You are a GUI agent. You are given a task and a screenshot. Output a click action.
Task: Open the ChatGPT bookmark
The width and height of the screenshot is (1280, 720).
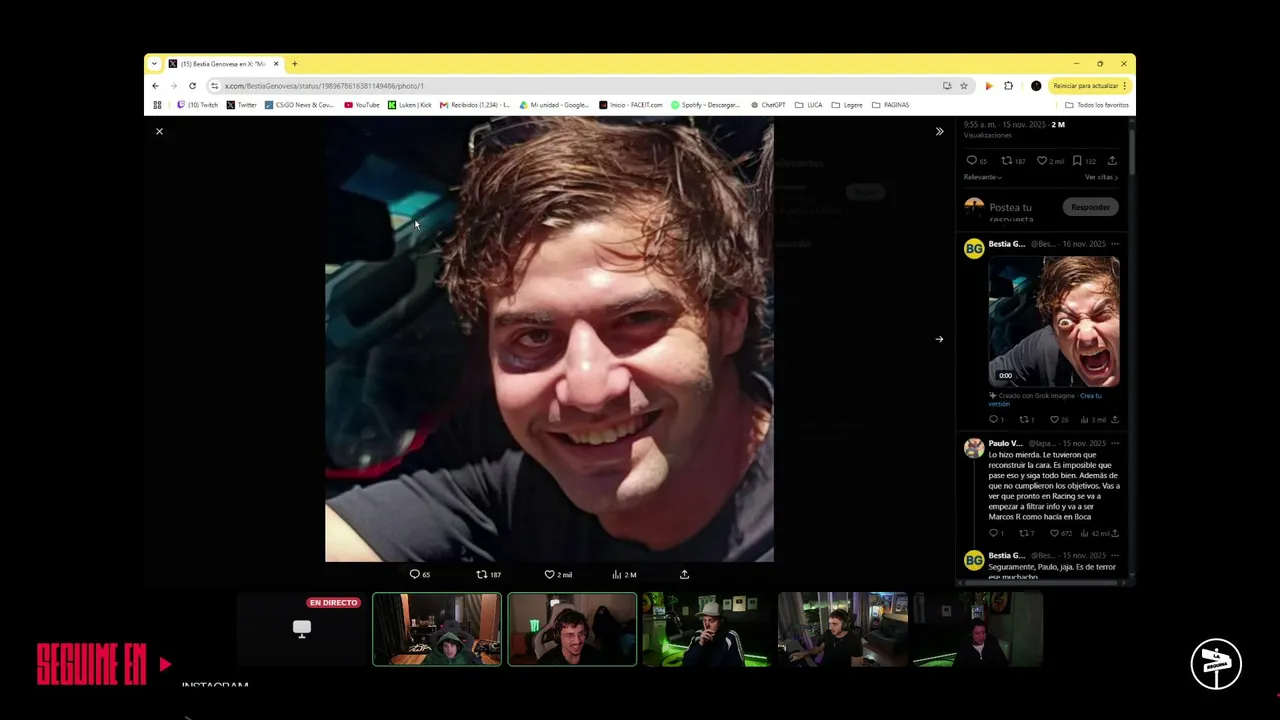click(x=768, y=105)
